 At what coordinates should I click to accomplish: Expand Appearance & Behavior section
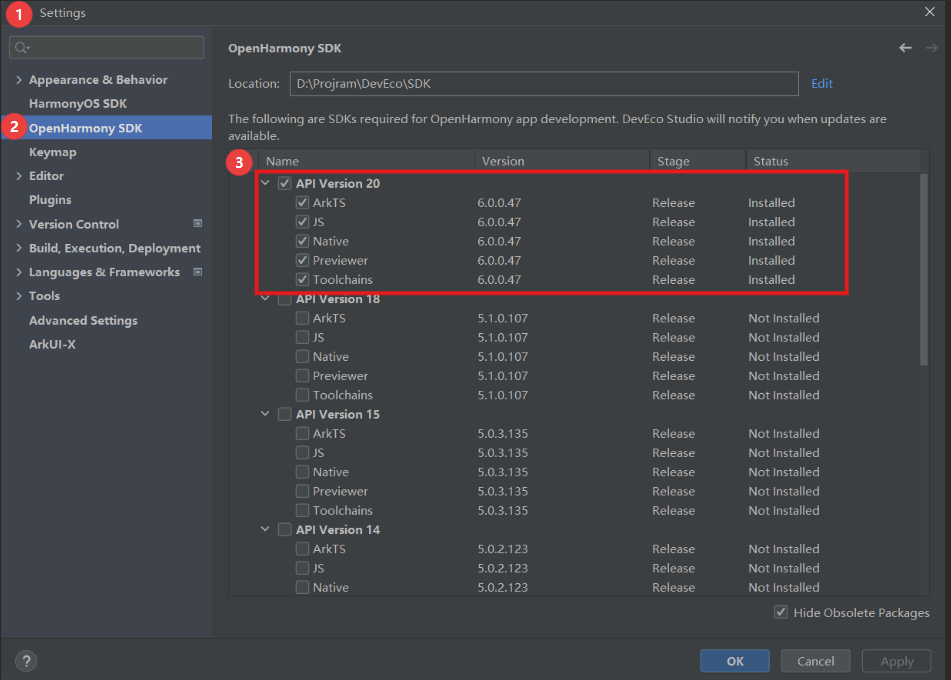[x=19, y=79]
